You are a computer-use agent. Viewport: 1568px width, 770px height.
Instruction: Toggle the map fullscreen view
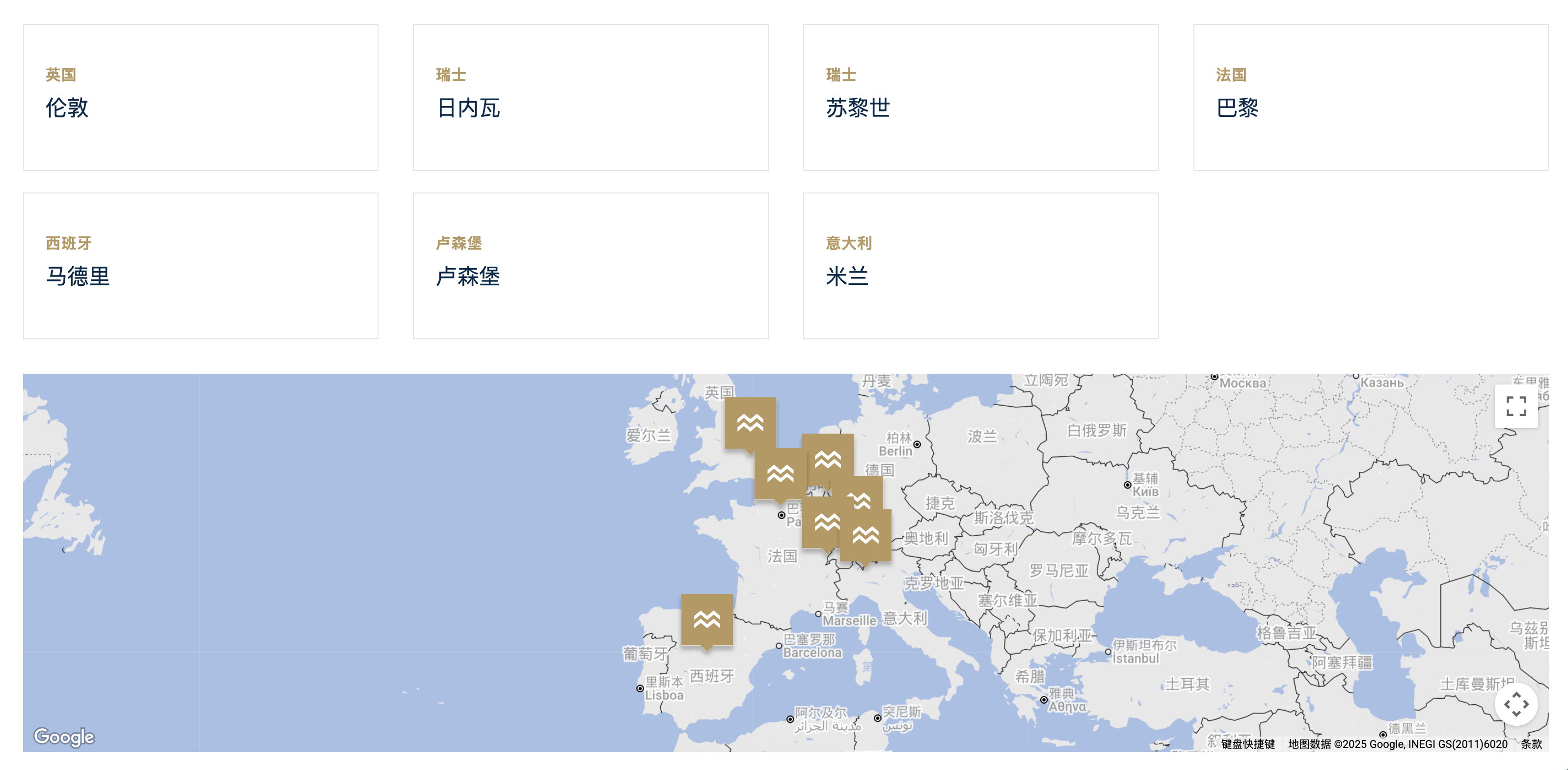[1515, 406]
